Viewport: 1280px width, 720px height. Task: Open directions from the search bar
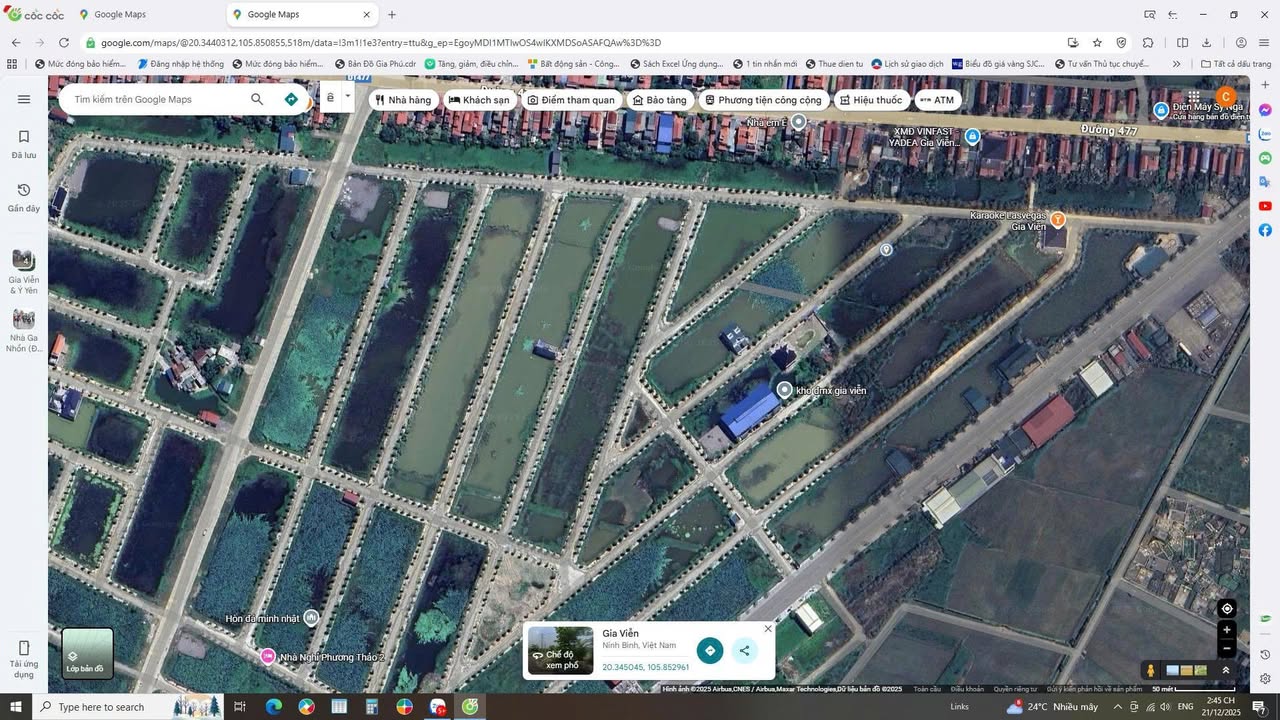tap(291, 99)
